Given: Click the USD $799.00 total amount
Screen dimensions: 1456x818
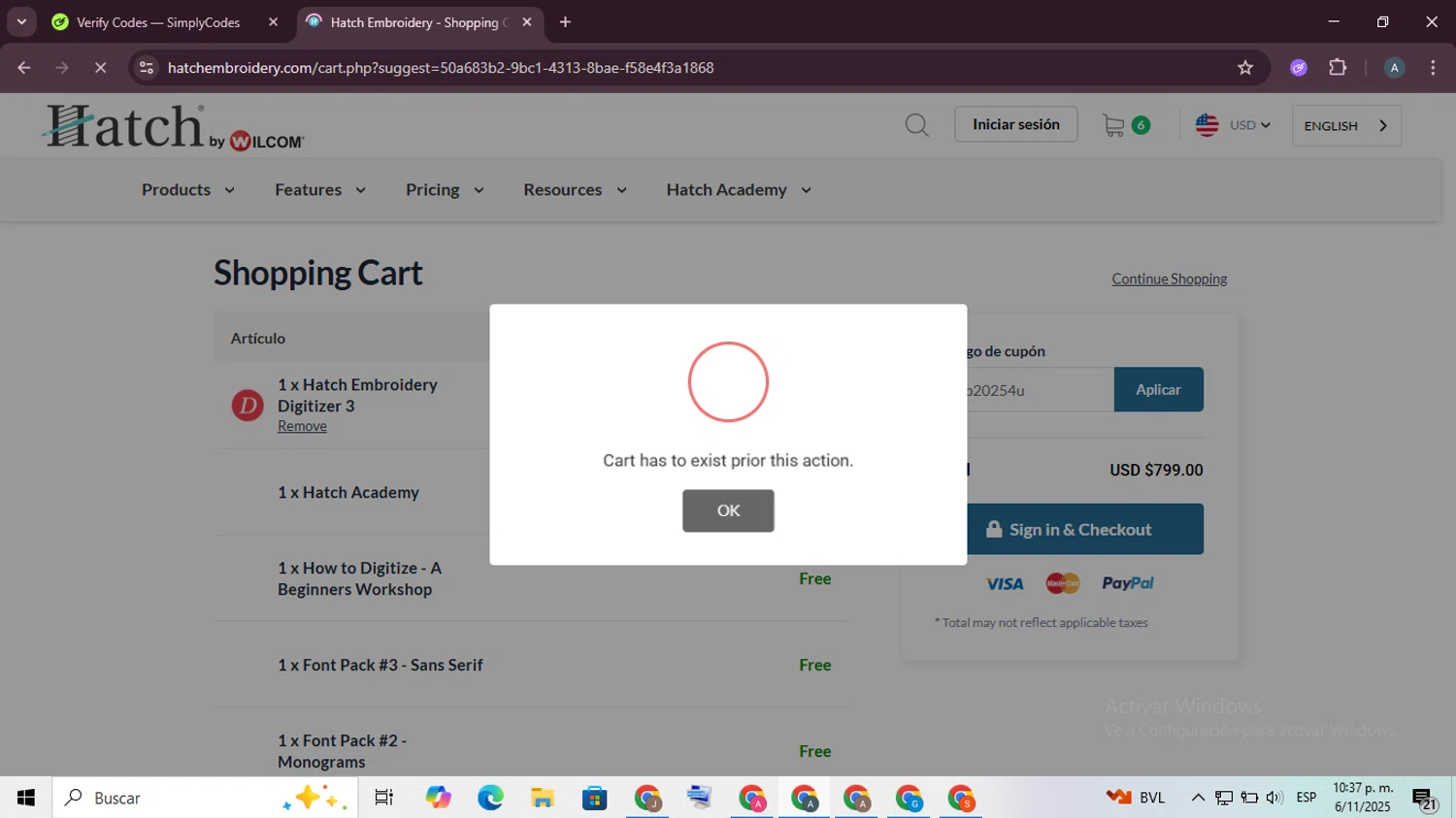Looking at the screenshot, I should click(1156, 470).
